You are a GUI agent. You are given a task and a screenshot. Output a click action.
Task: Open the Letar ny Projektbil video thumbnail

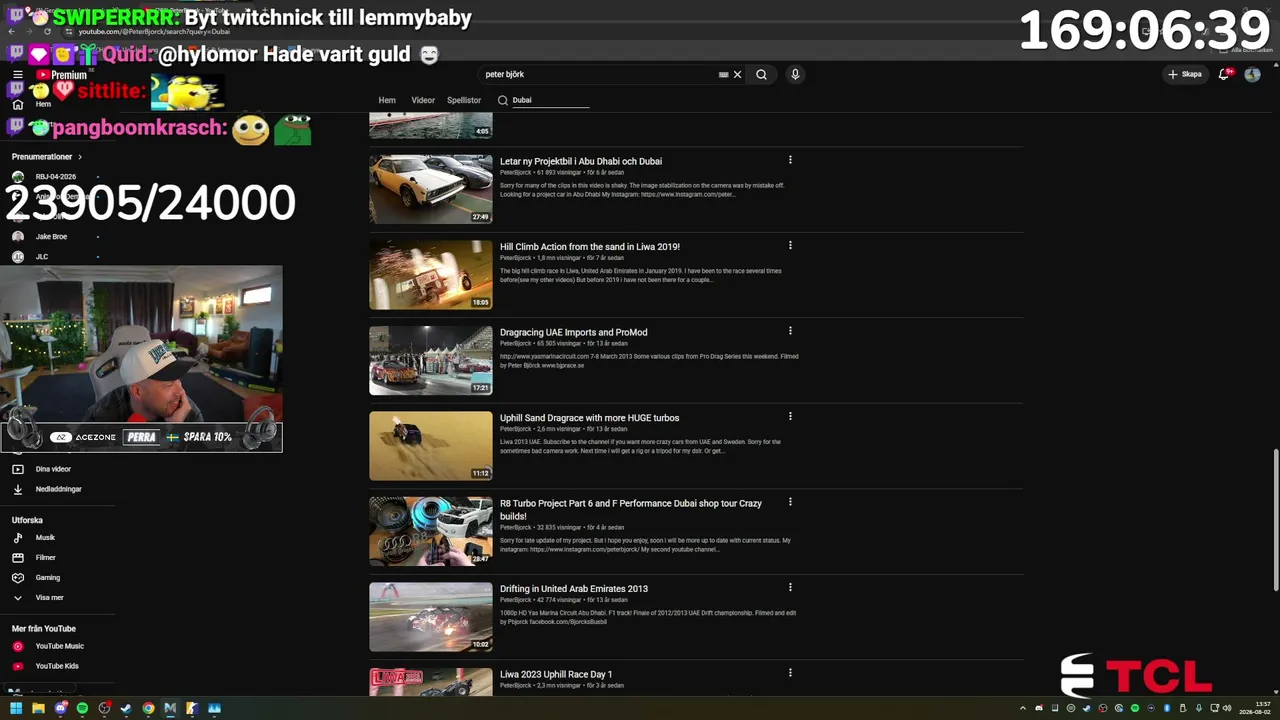(x=431, y=189)
